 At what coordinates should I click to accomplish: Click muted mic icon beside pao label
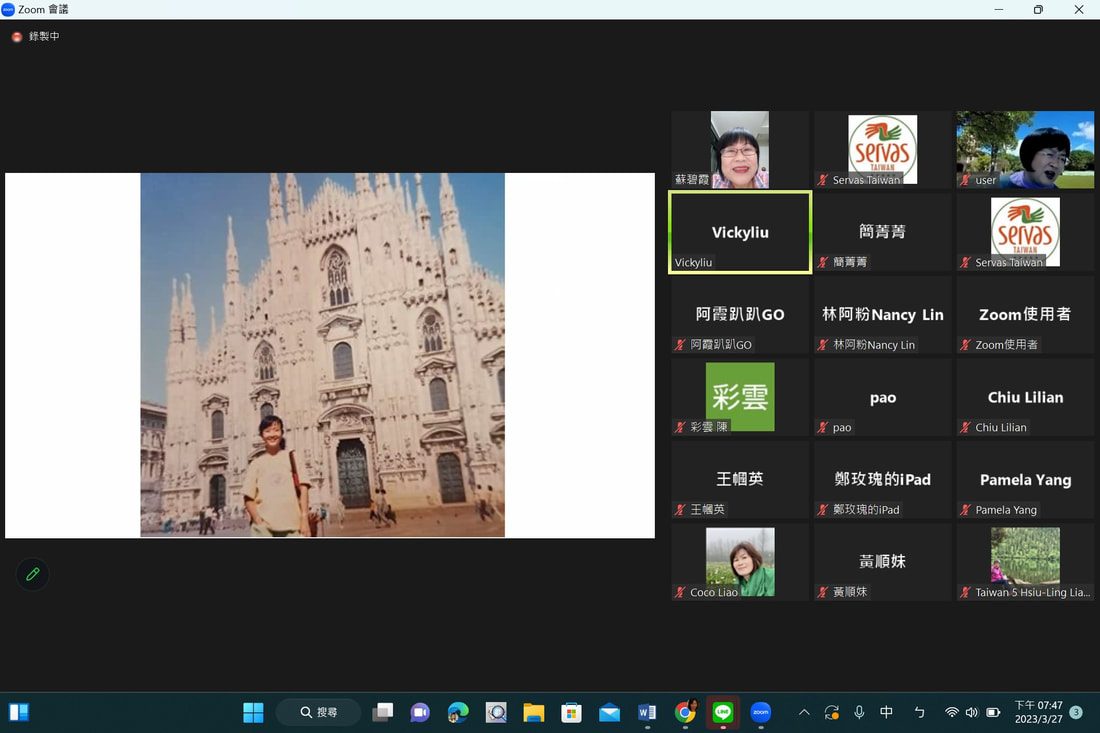click(x=823, y=427)
